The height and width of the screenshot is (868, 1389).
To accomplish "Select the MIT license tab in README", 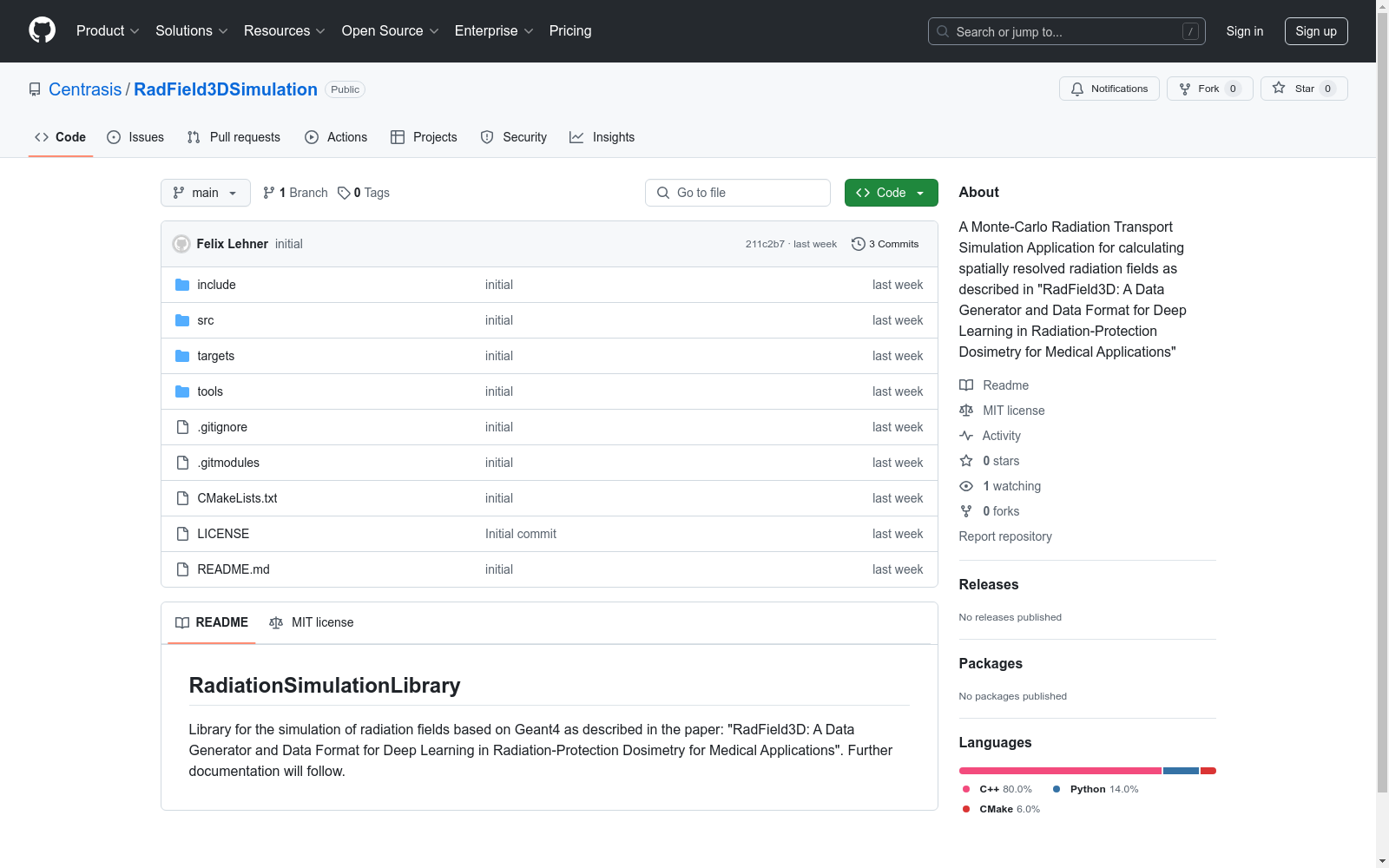I will pos(312,622).
